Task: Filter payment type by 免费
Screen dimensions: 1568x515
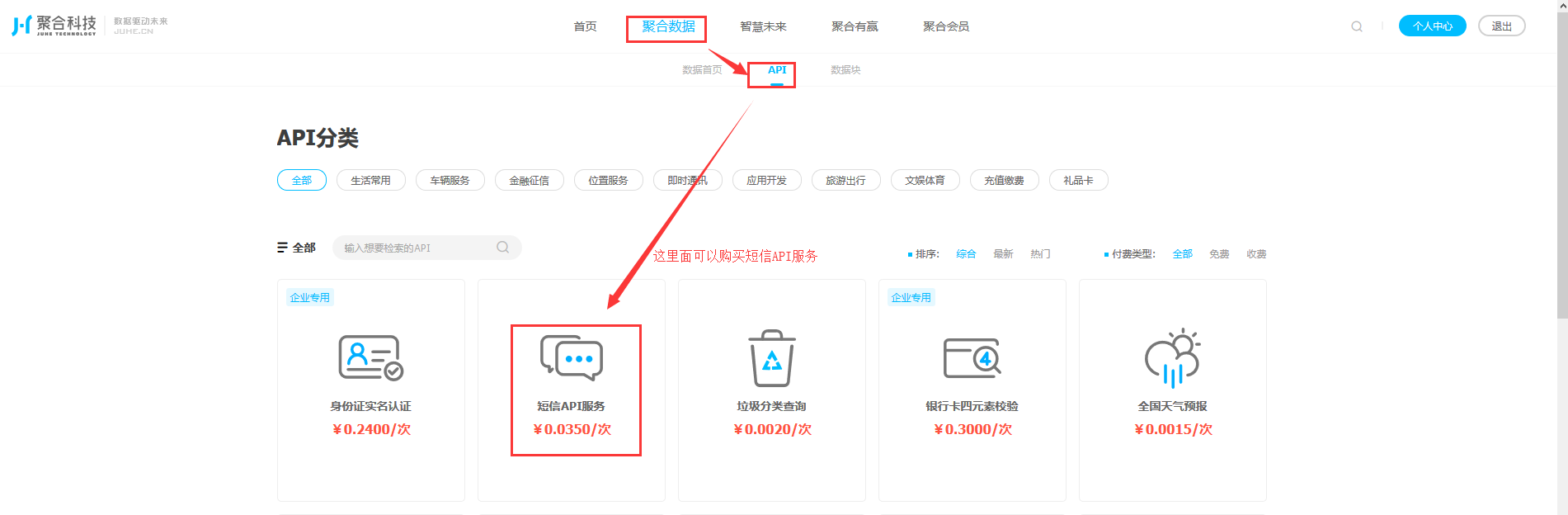Action: [1219, 254]
